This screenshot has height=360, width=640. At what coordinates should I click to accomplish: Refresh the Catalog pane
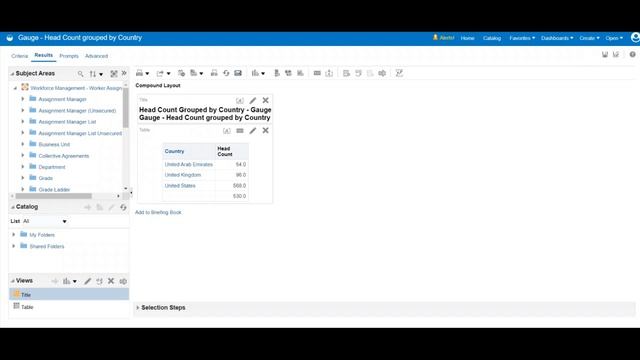tap(123, 207)
